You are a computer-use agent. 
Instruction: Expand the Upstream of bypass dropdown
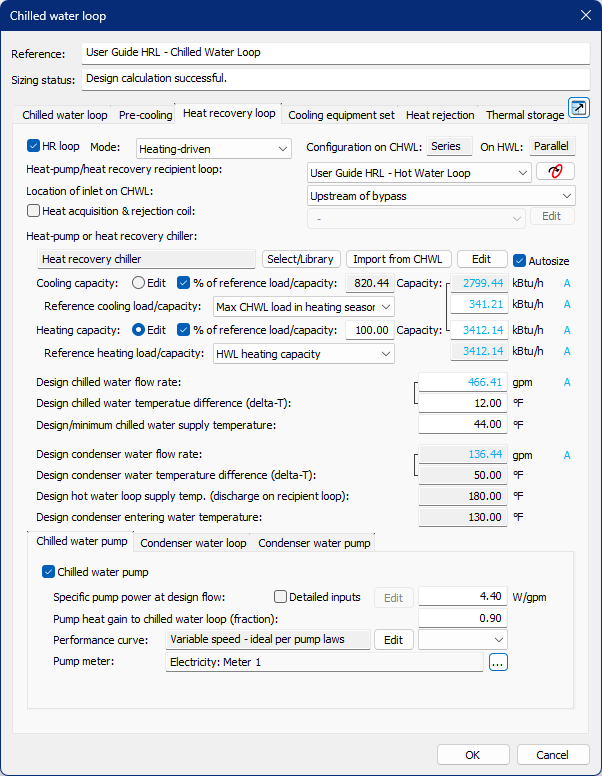(441, 196)
